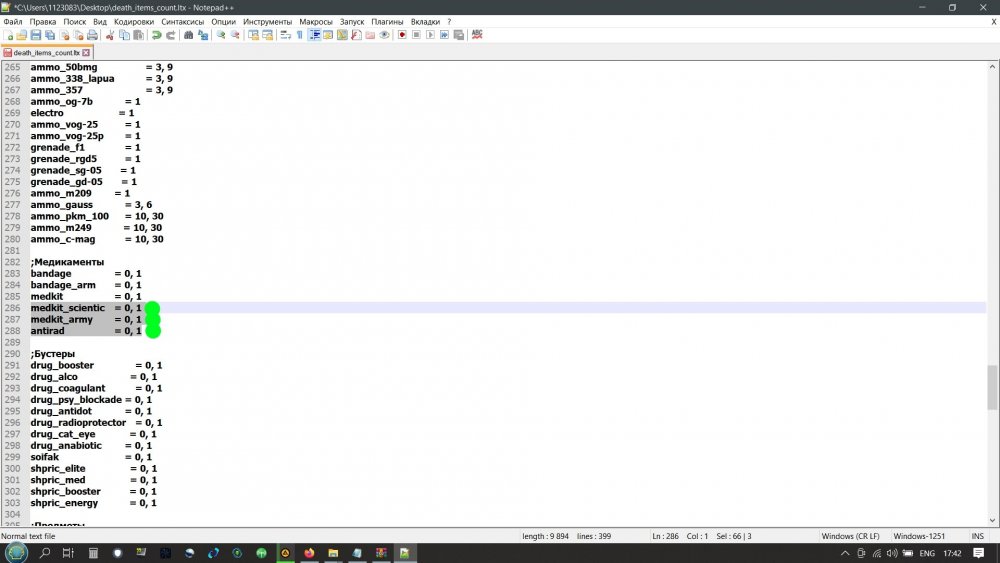Open the Windows (CR LF) line ending selector
Viewport: 1000px width, 563px height.
coord(851,537)
